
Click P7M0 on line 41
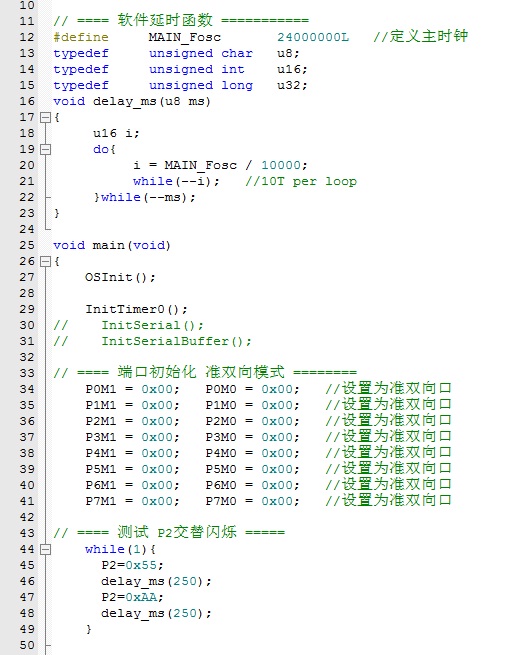[221, 501]
